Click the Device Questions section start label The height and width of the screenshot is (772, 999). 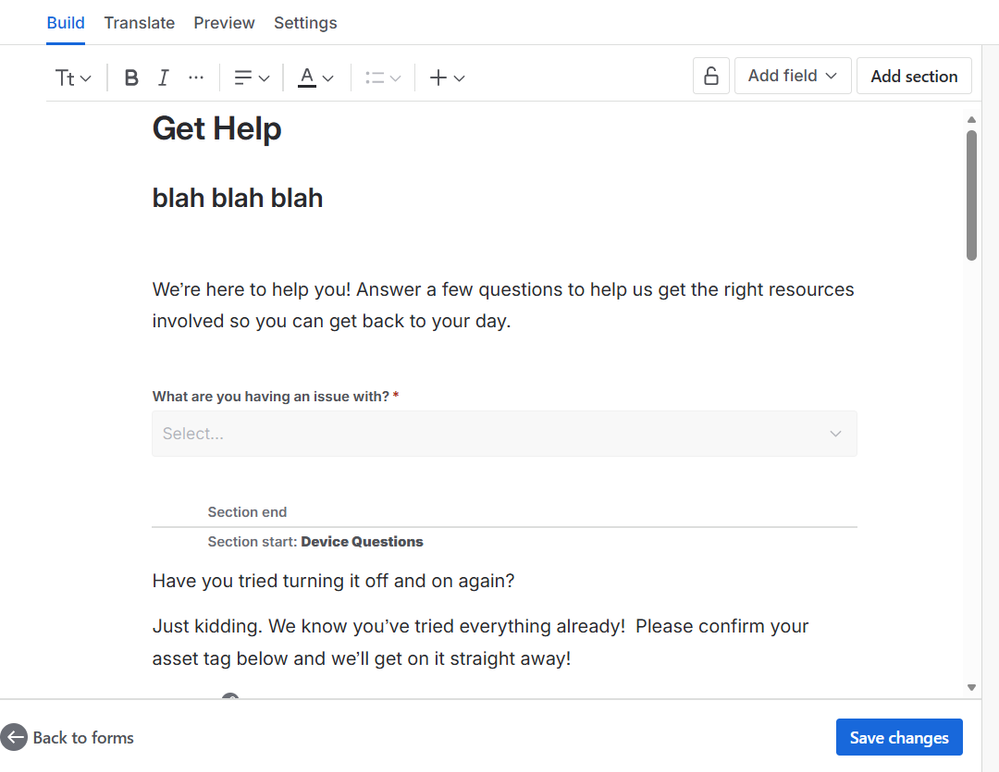(x=315, y=541)
